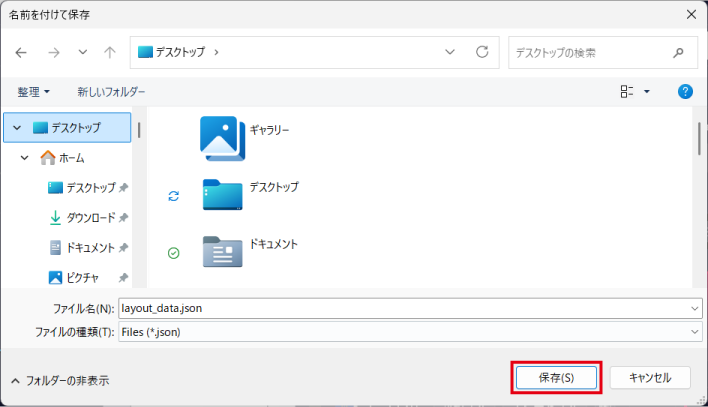
Task: Click the Up one level arrow
Action: [x=110, y=52]
